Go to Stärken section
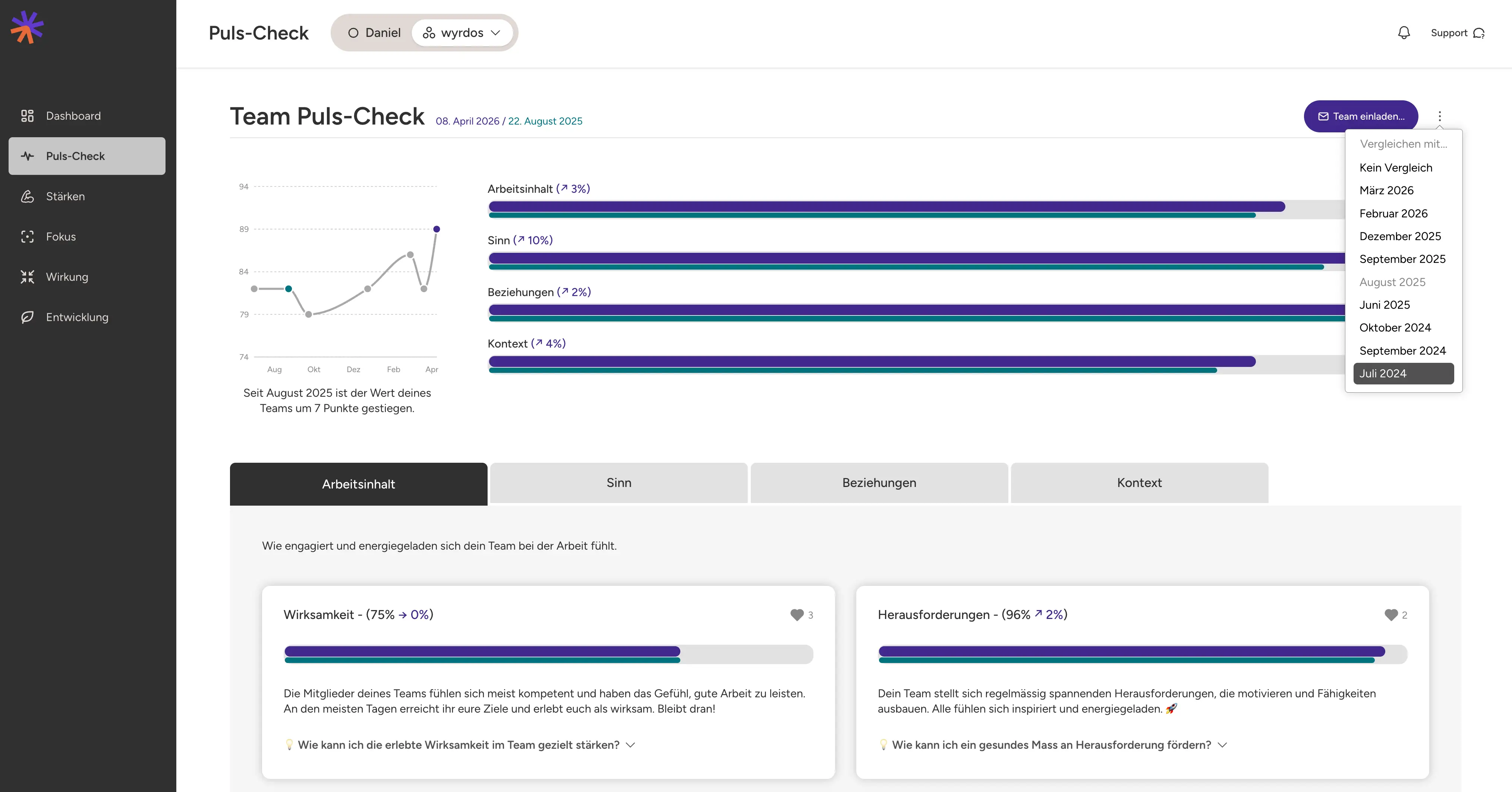 pyautogui.click(x=87, y=196)
